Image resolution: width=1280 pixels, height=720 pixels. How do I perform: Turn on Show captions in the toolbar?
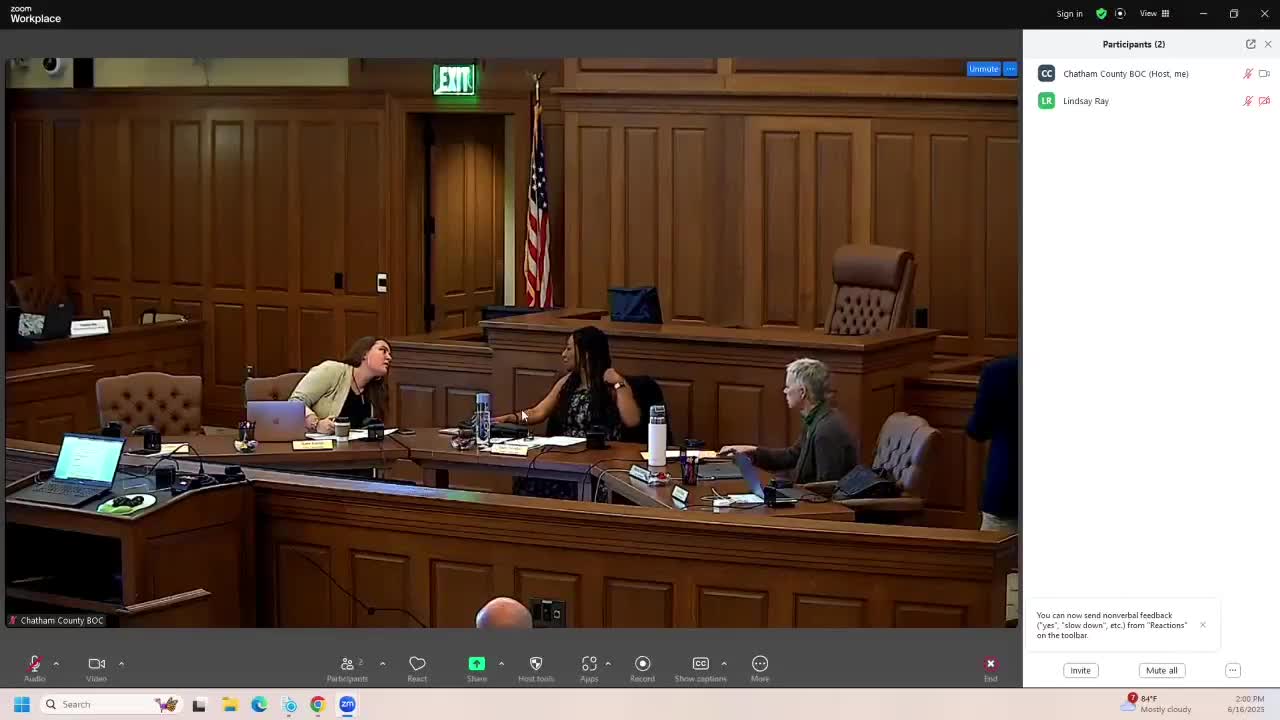[x=700, y=668]
